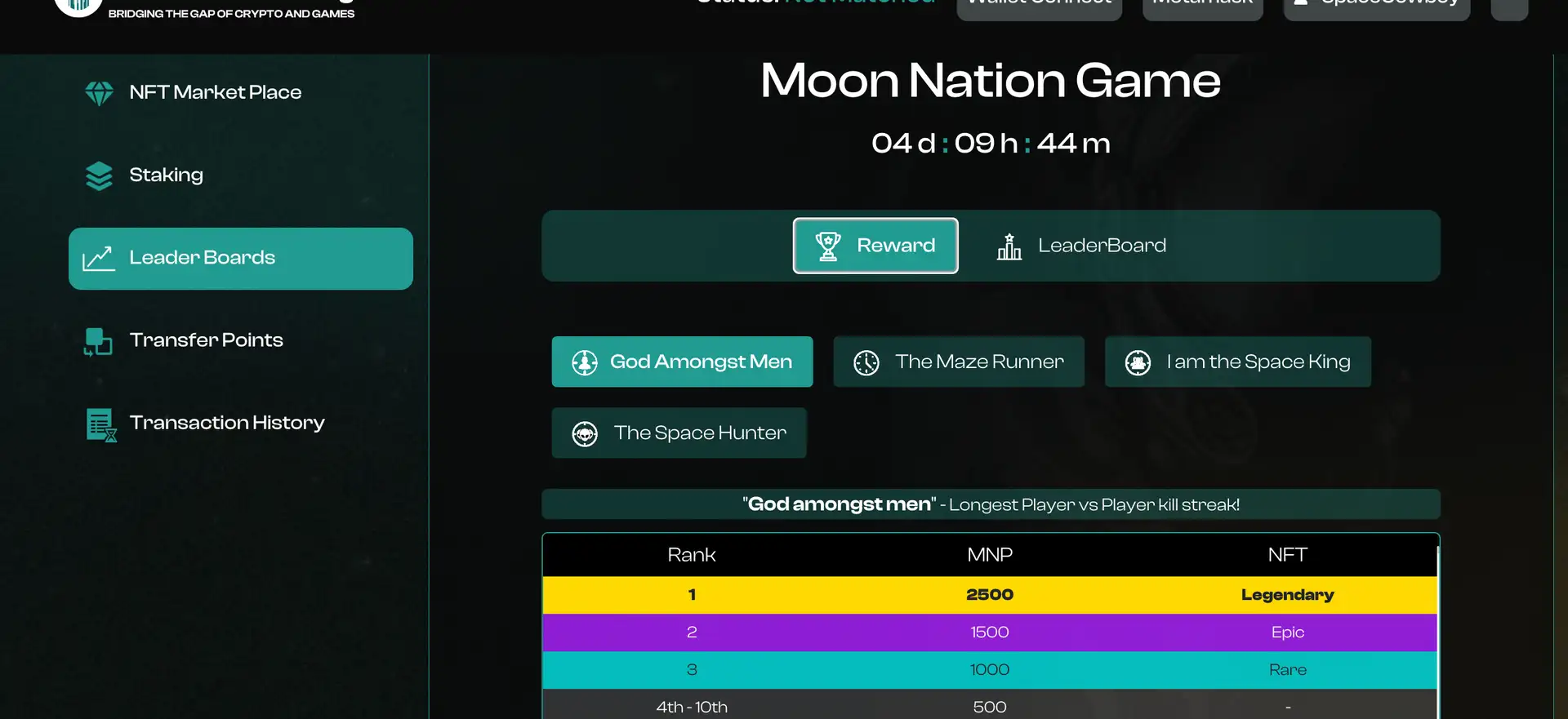Click the Leader Boards chart icon
1568x719 pixels.
point(98,259)
